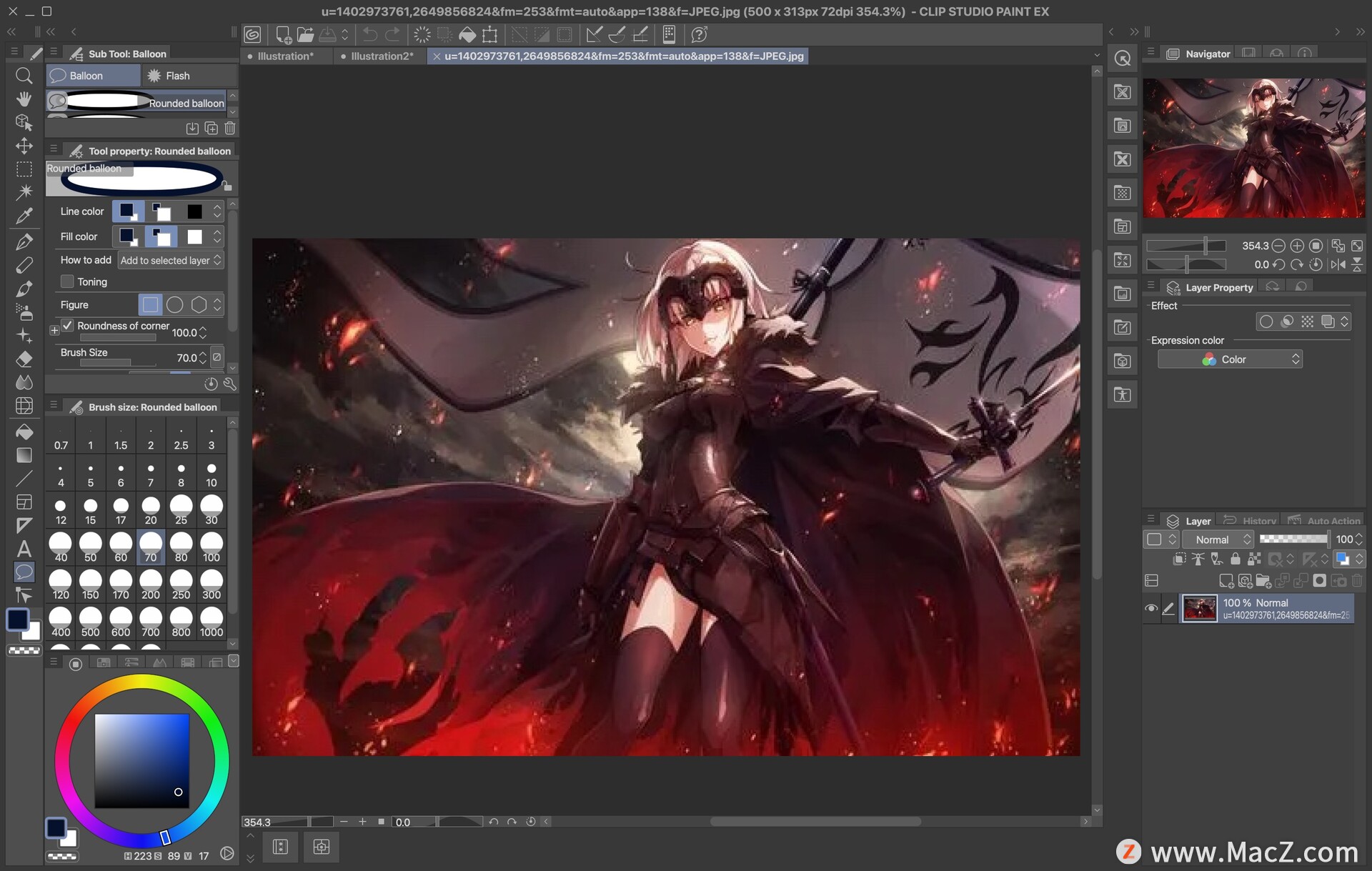
Task: Open the How to add dropdown
Action: pos(171,261)
